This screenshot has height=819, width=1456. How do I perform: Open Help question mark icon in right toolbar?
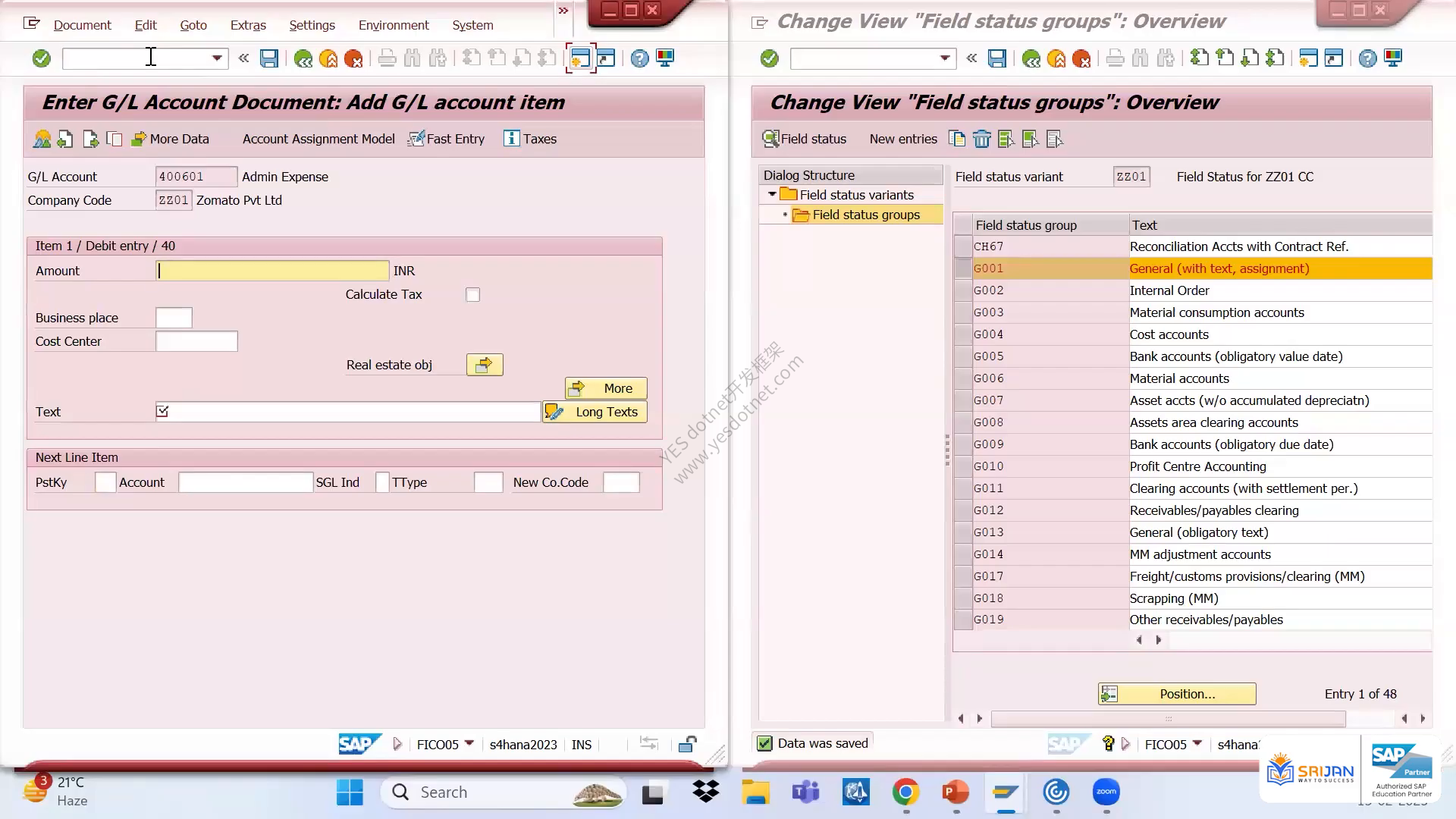[x=1367, y=58]
